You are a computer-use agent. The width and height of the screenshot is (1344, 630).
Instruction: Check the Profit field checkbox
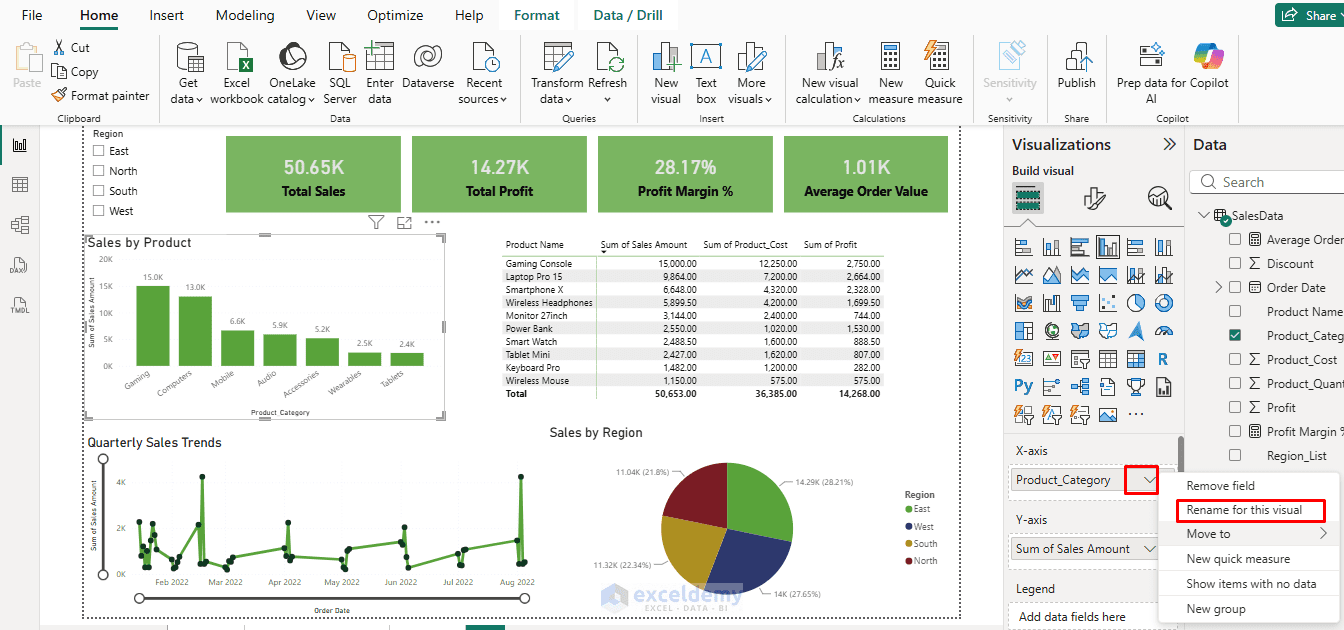(x=1235, y=408)
